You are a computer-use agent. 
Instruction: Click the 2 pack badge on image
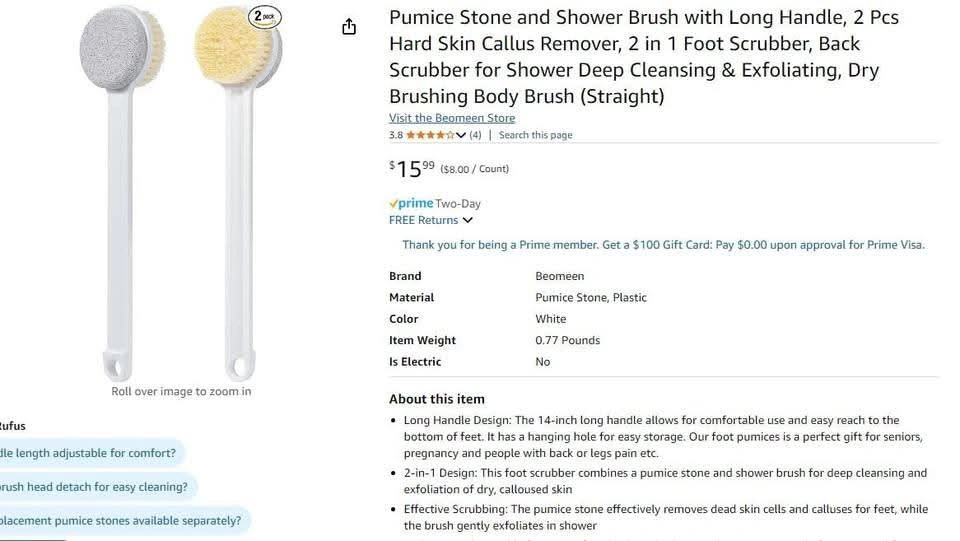263,16
